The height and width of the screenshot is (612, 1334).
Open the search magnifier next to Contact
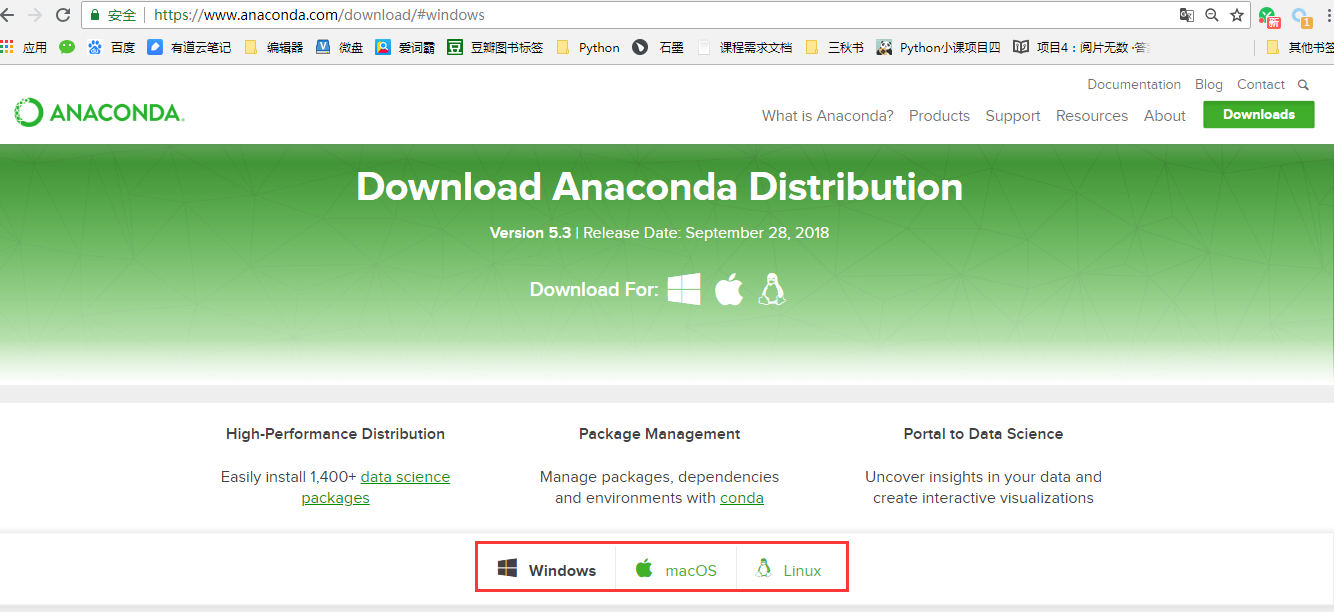click(1303, 85)
